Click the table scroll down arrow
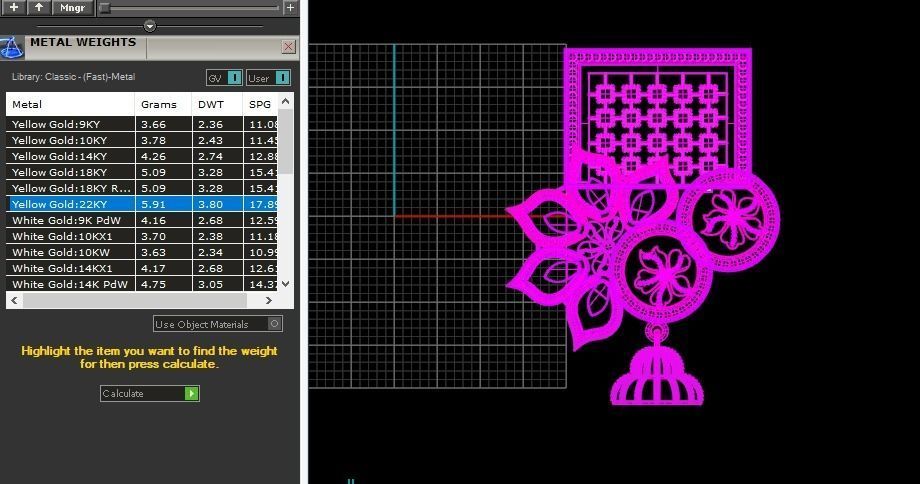920x484 pixels. [x=286, y=284]
